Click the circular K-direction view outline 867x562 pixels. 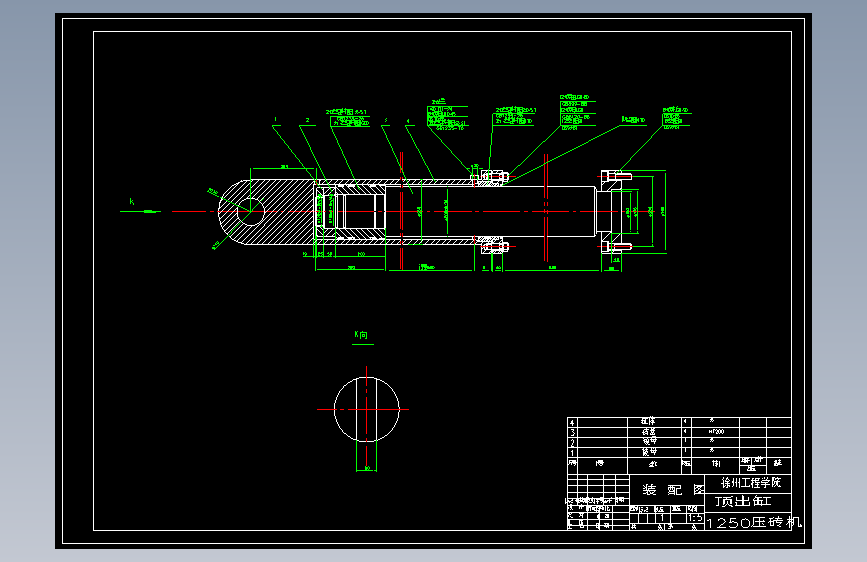click(367, 409)
